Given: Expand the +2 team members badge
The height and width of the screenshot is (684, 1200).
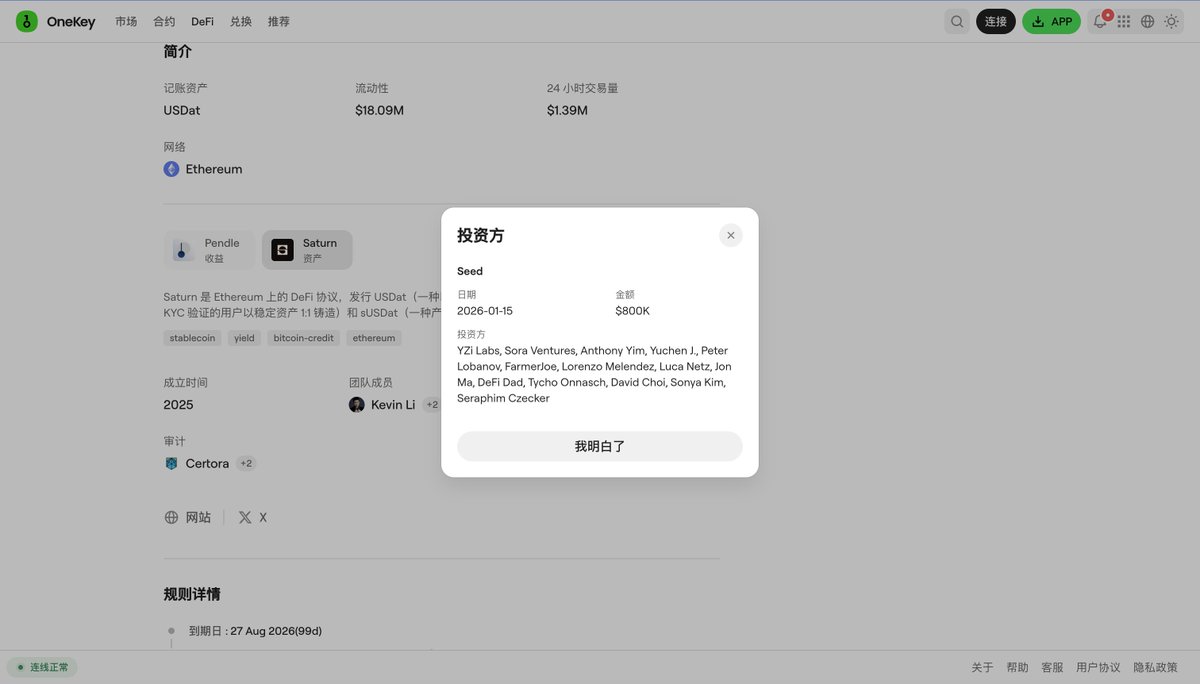Looking at the screenshot, I should [432, 405].
